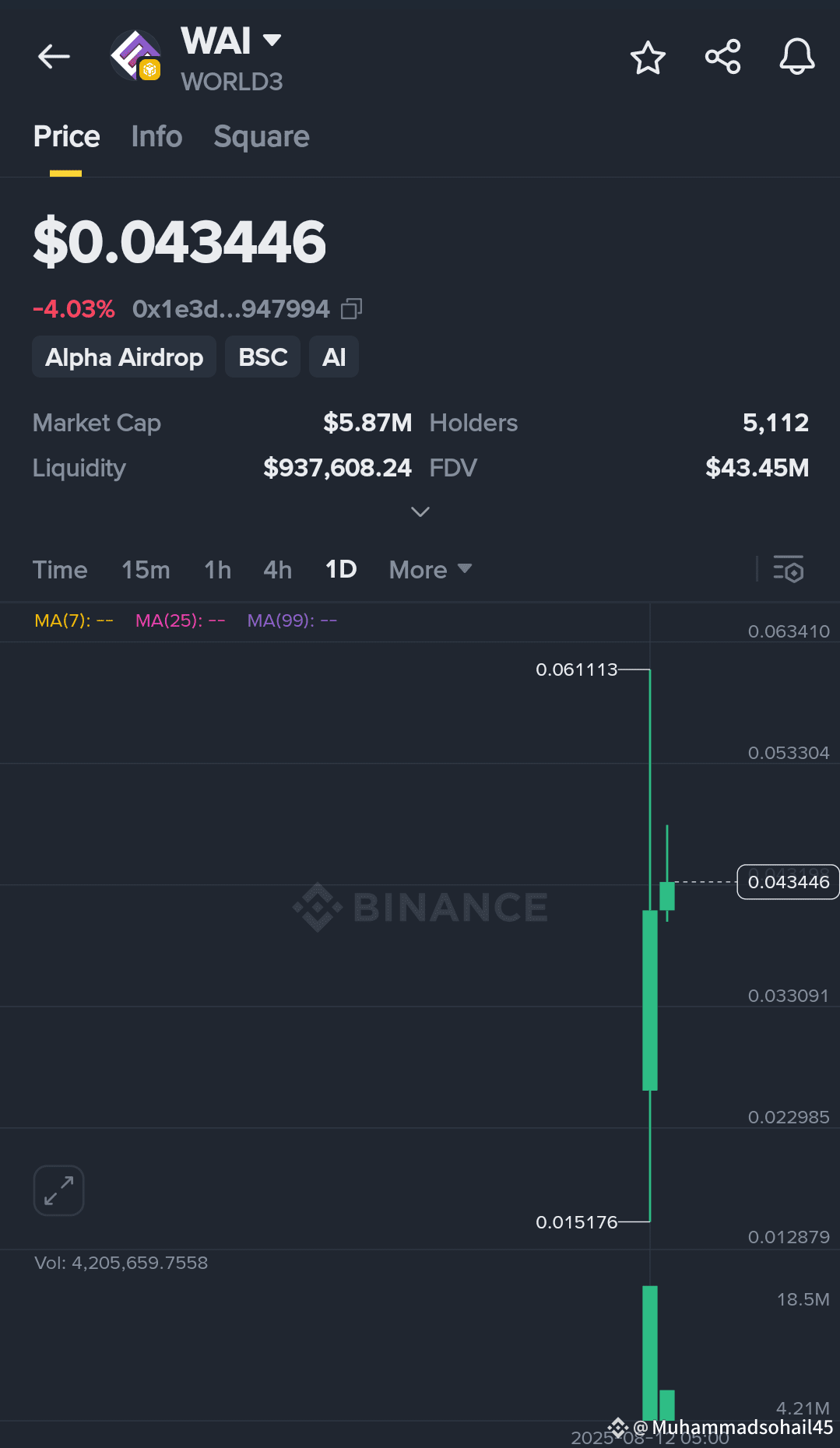The height and width of the screenshot is (1448, 840).
Task: Select the 4h chart interval
Action: tap(278, 570)
